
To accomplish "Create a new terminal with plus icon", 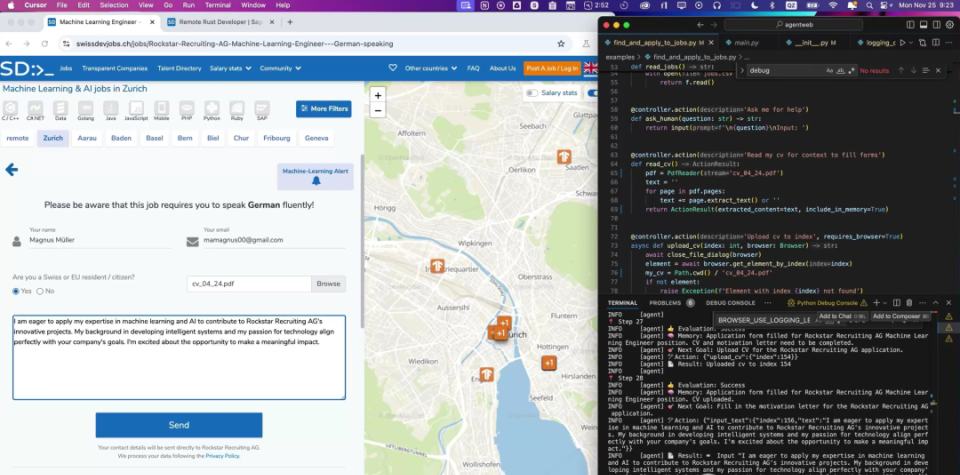I will [876, 303].
